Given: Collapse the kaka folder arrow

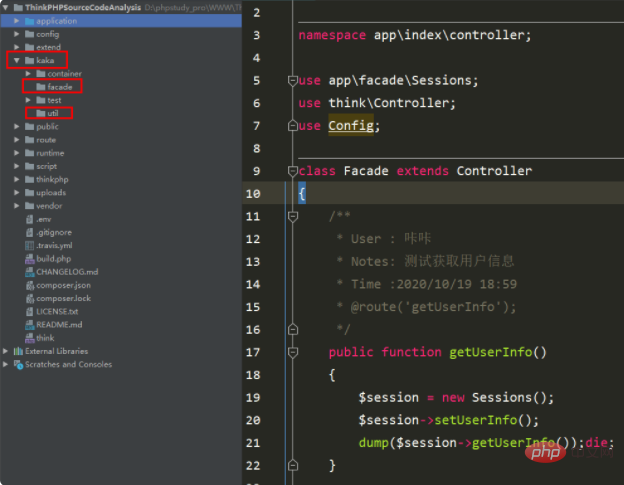Looking at the screenshot, I should coord(16,60).
